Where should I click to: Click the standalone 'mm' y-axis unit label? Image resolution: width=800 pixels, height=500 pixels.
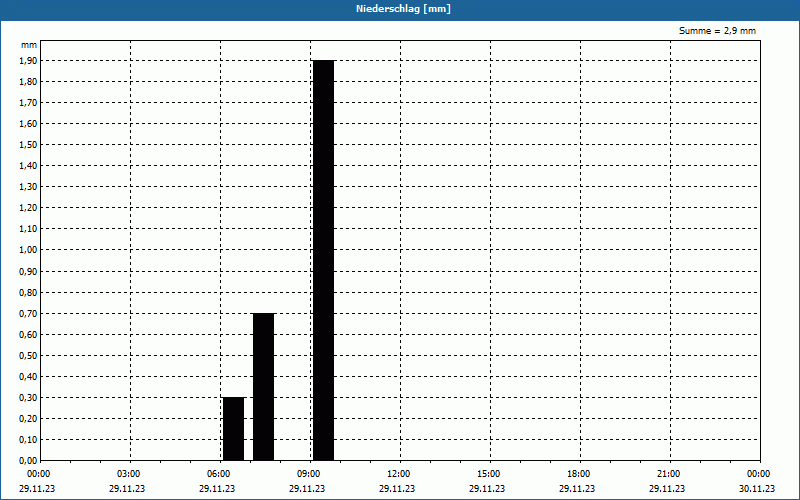coord(29,45)
